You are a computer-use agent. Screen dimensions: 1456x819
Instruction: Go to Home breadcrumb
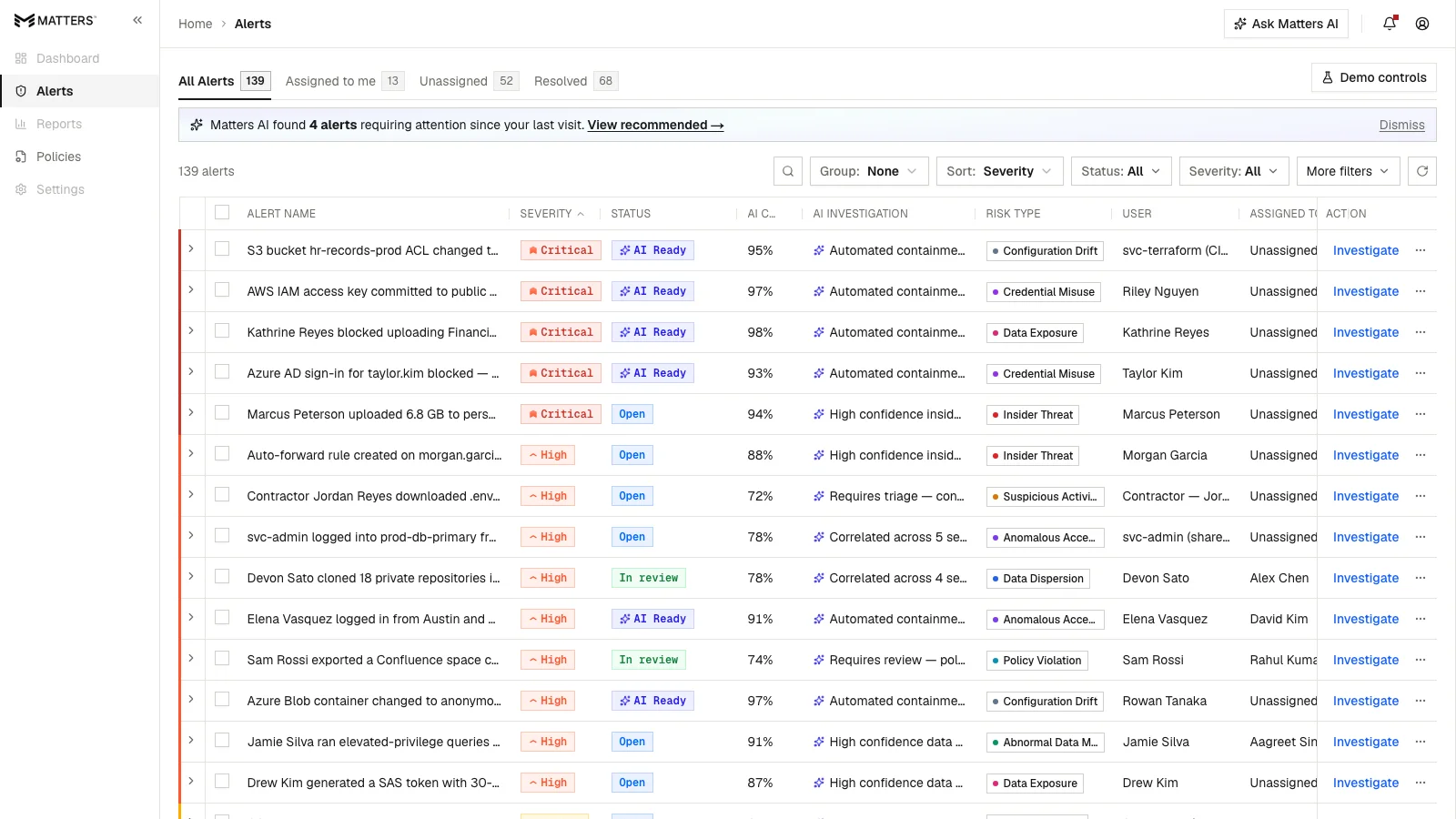click(x=196, y=24)
